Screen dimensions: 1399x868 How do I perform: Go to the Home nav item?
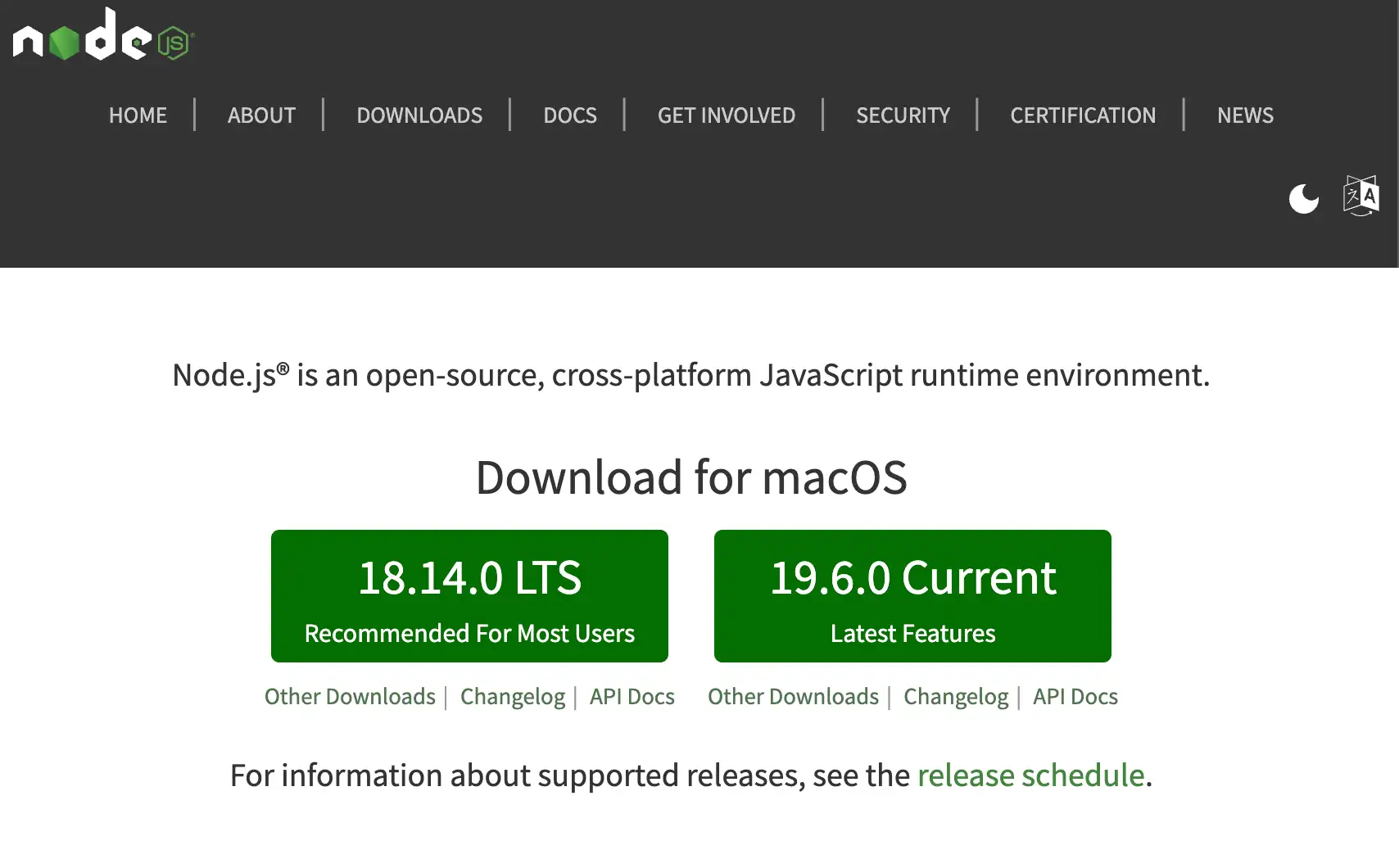click(138, 115)
